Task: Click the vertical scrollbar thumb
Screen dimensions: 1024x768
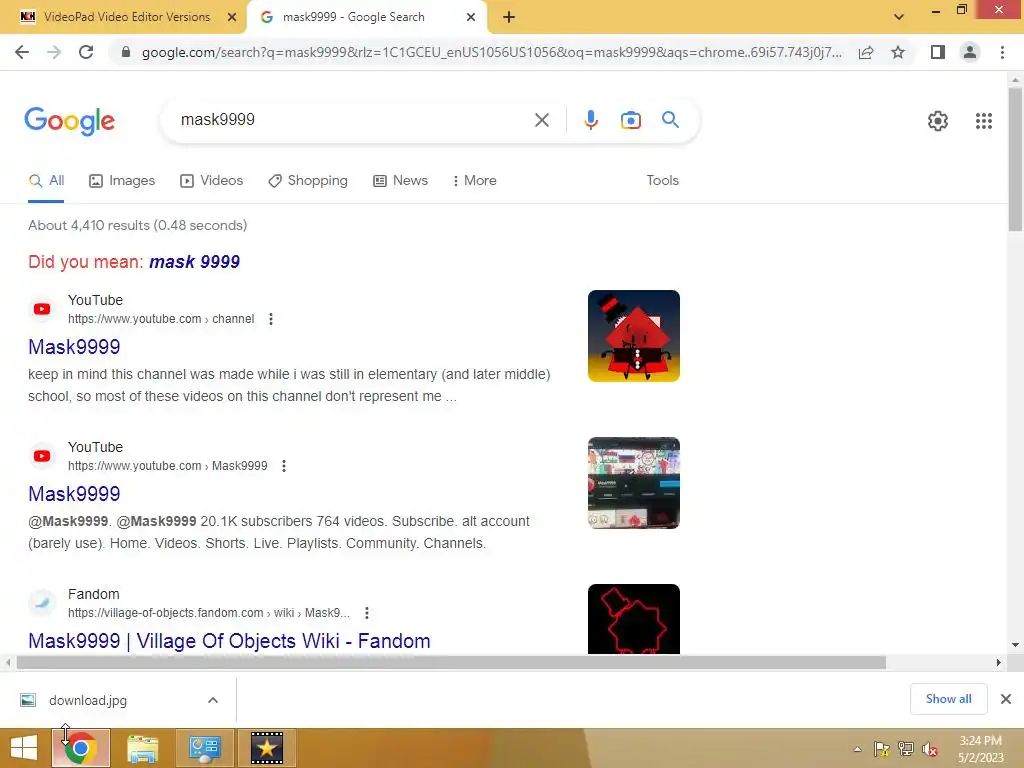Action: point(1015,159)
